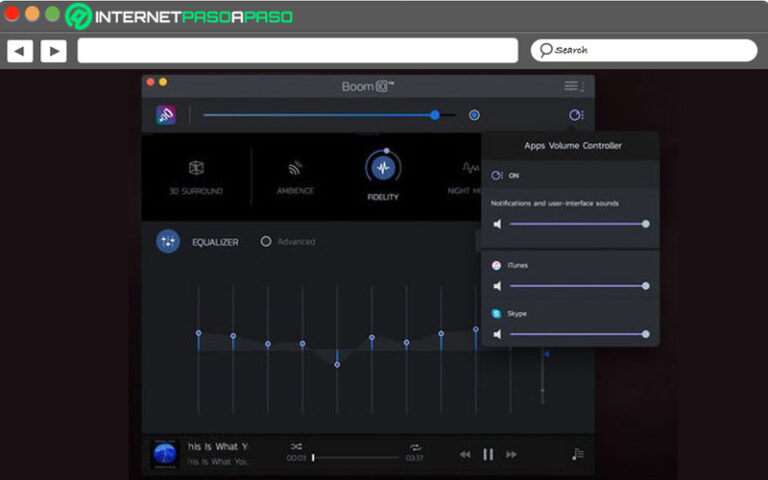
Task: Toggle shuffle playback
Action: 296,447
